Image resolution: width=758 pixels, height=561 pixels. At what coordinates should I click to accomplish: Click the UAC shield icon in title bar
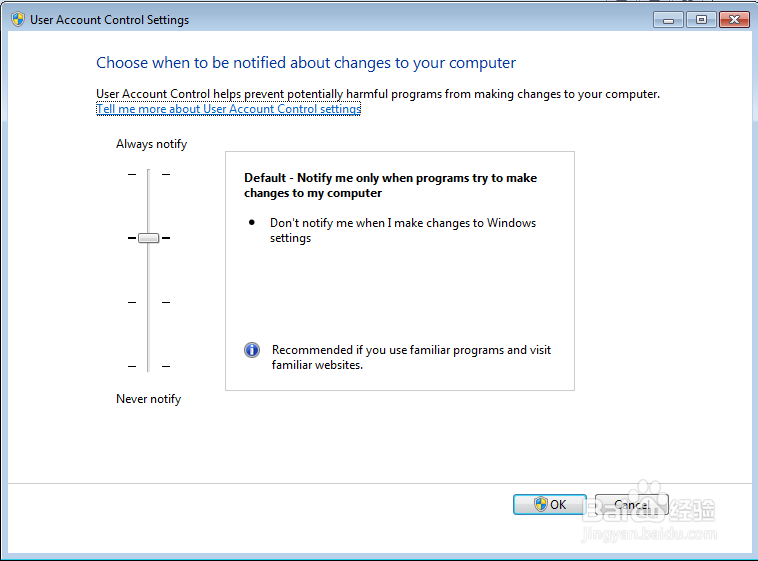pos(18,19)
